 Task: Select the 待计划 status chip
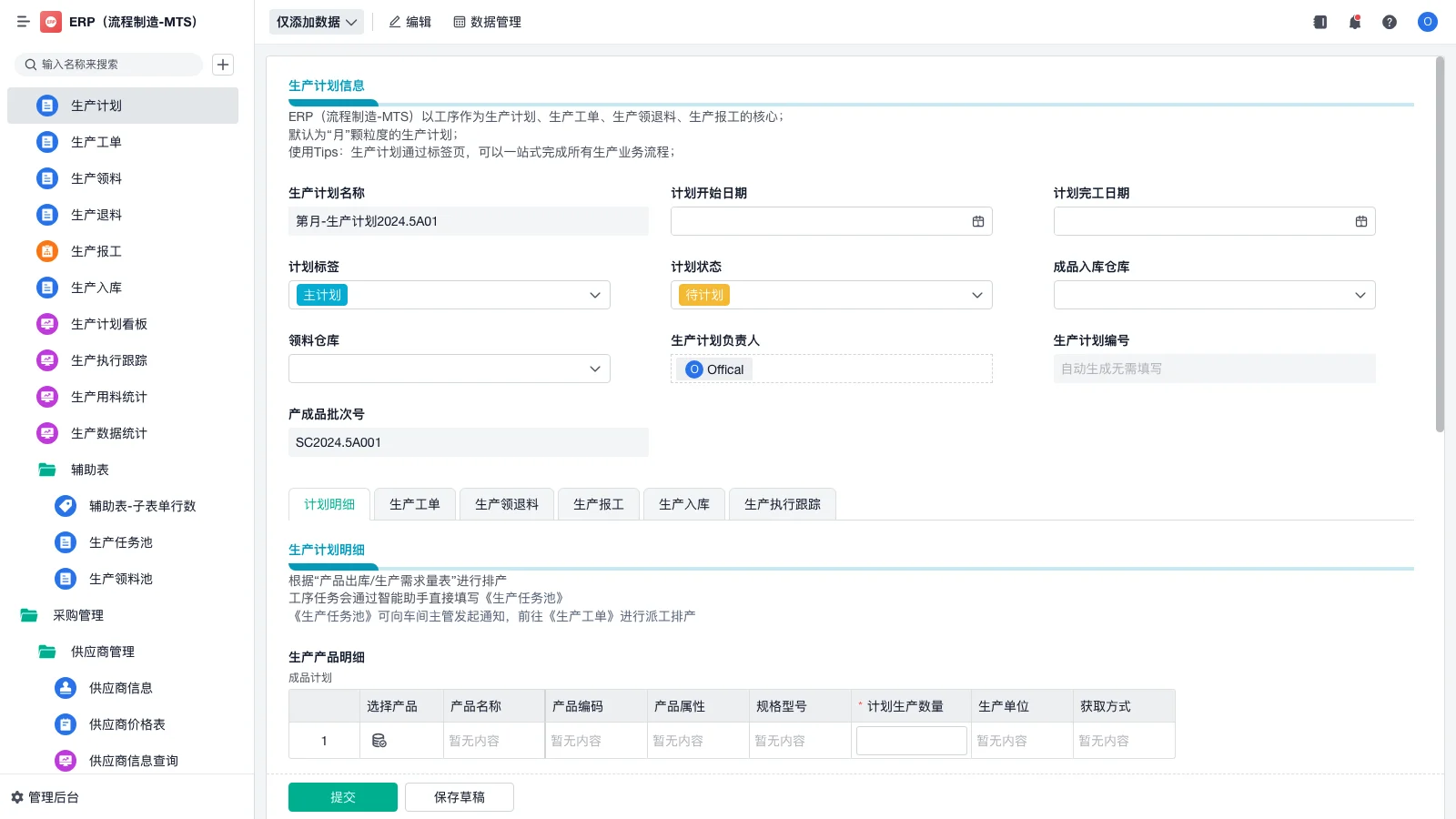click(704, 295)
